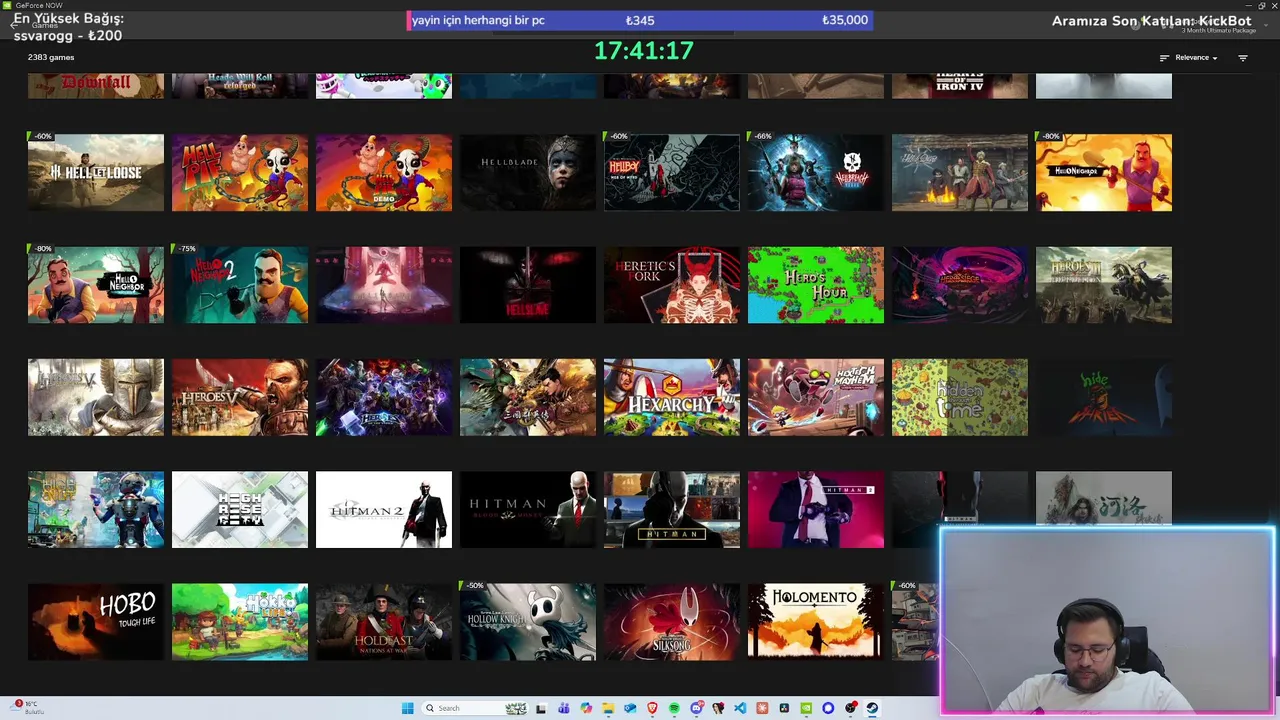The image size is (1280, 720).
Task: Open DaVinci Resolve from the taskbar
Action: click(x=784, y=708)
